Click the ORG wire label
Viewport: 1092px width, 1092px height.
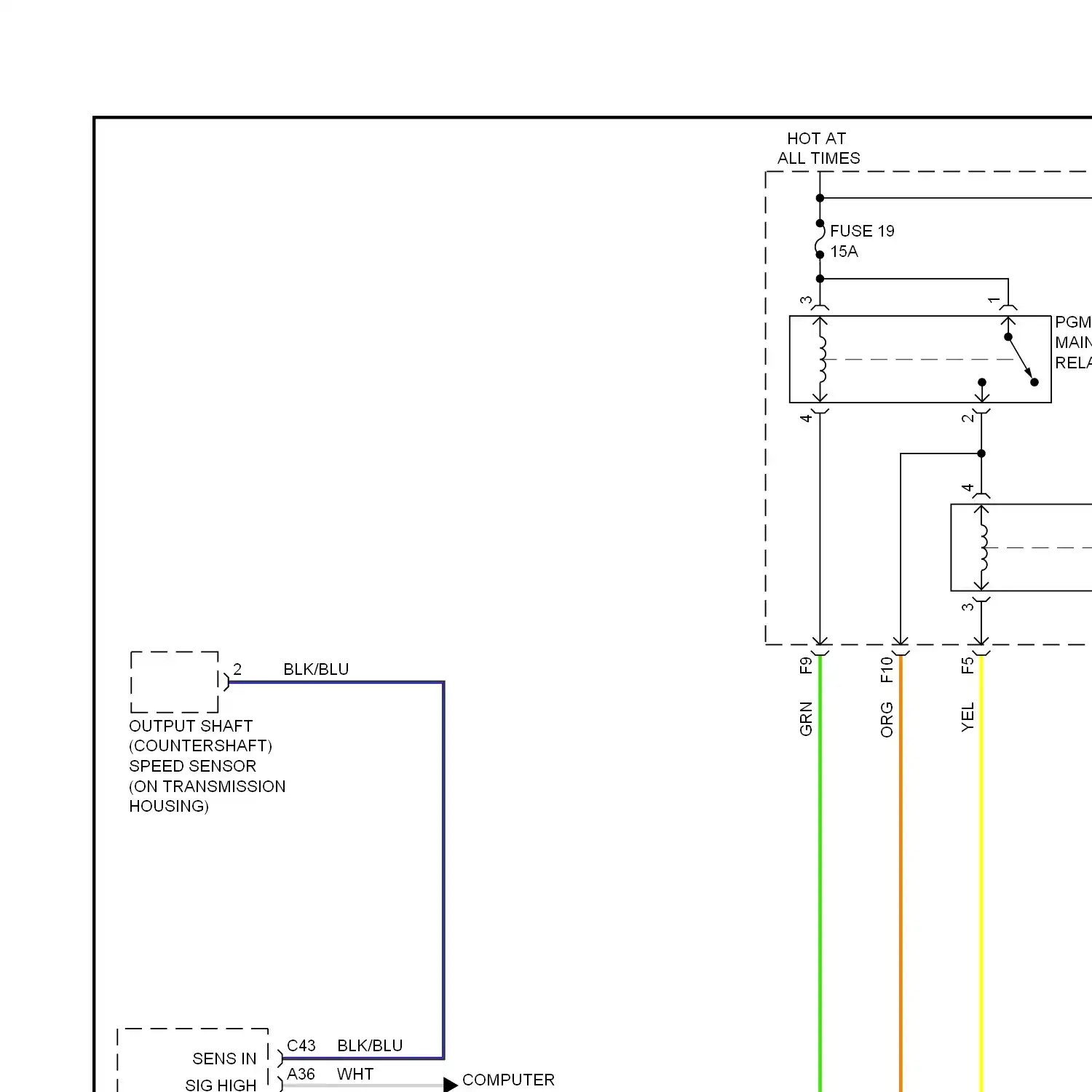point(886,719)
